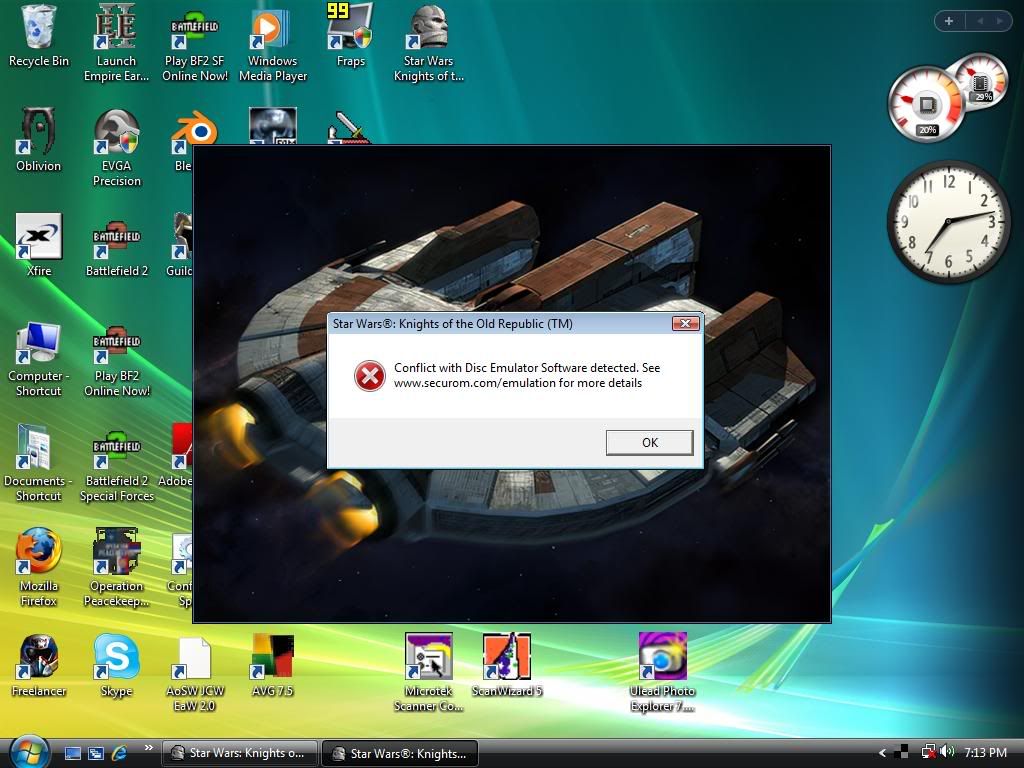The height and width of the screenshot is (768, 1024).
Task: Select the Ulead Photo Explorer shortcut
Action: tap(662, 673)
